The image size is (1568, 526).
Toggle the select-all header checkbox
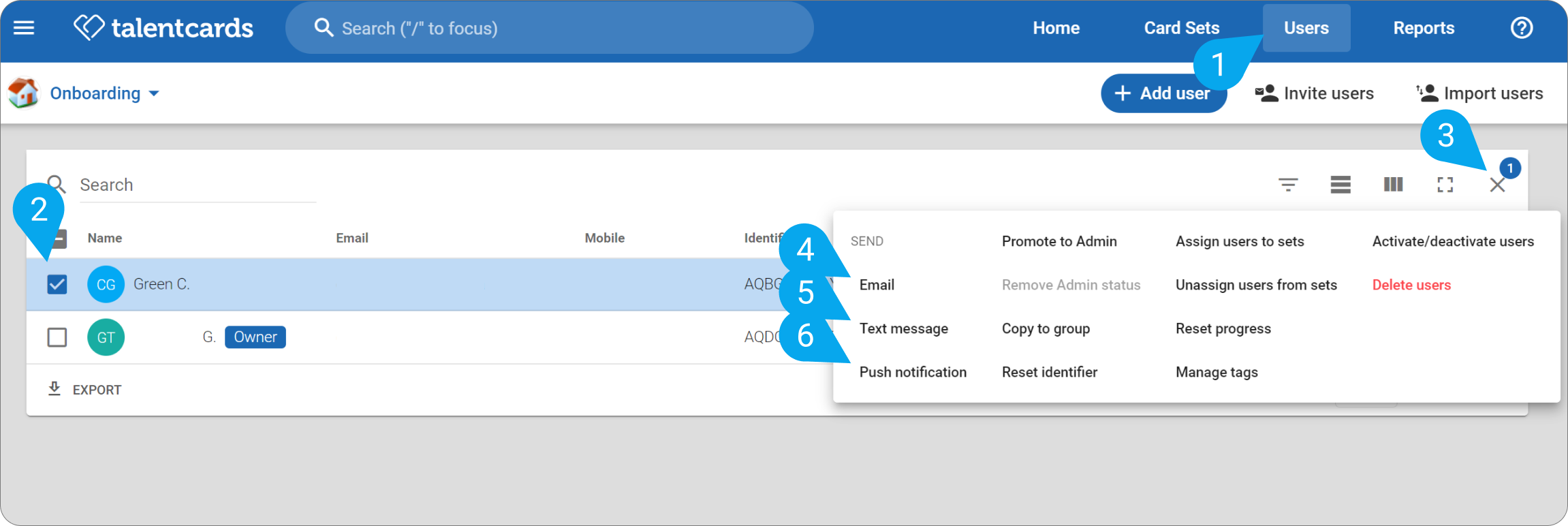(59, 238)
